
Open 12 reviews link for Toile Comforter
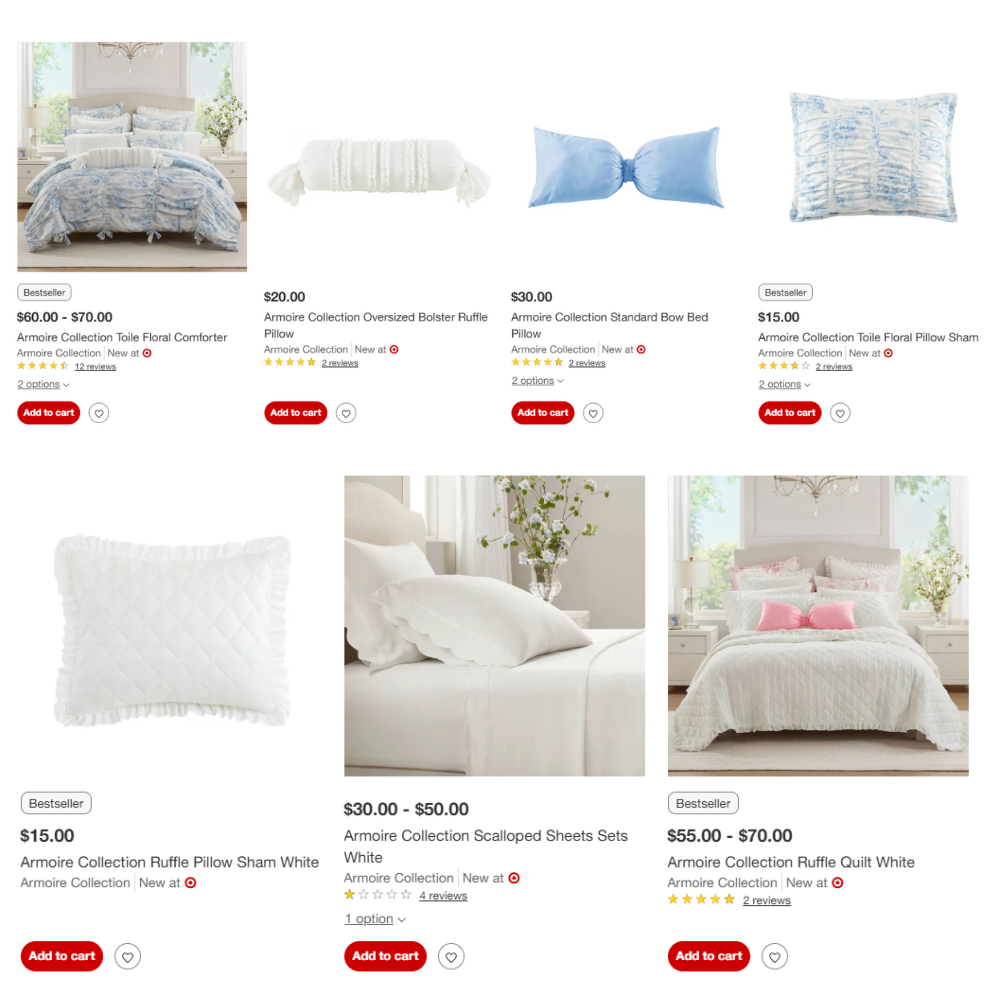point(95,367)
